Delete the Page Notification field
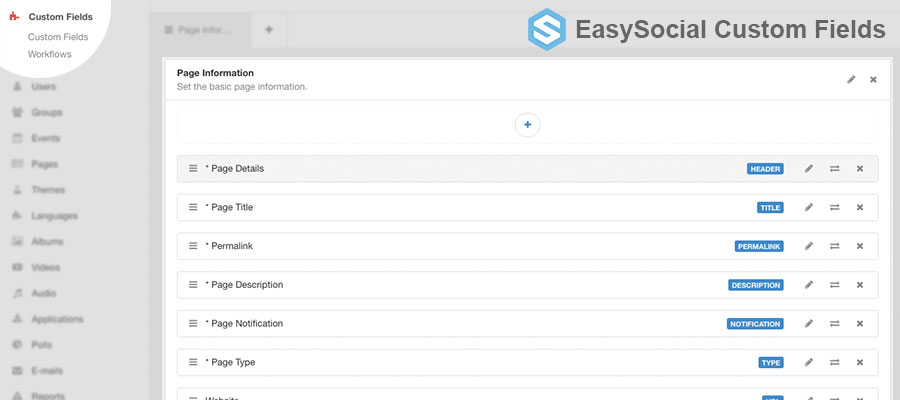Image resolution: width=900 pixels, height=400 pixels. pos(860,324)
